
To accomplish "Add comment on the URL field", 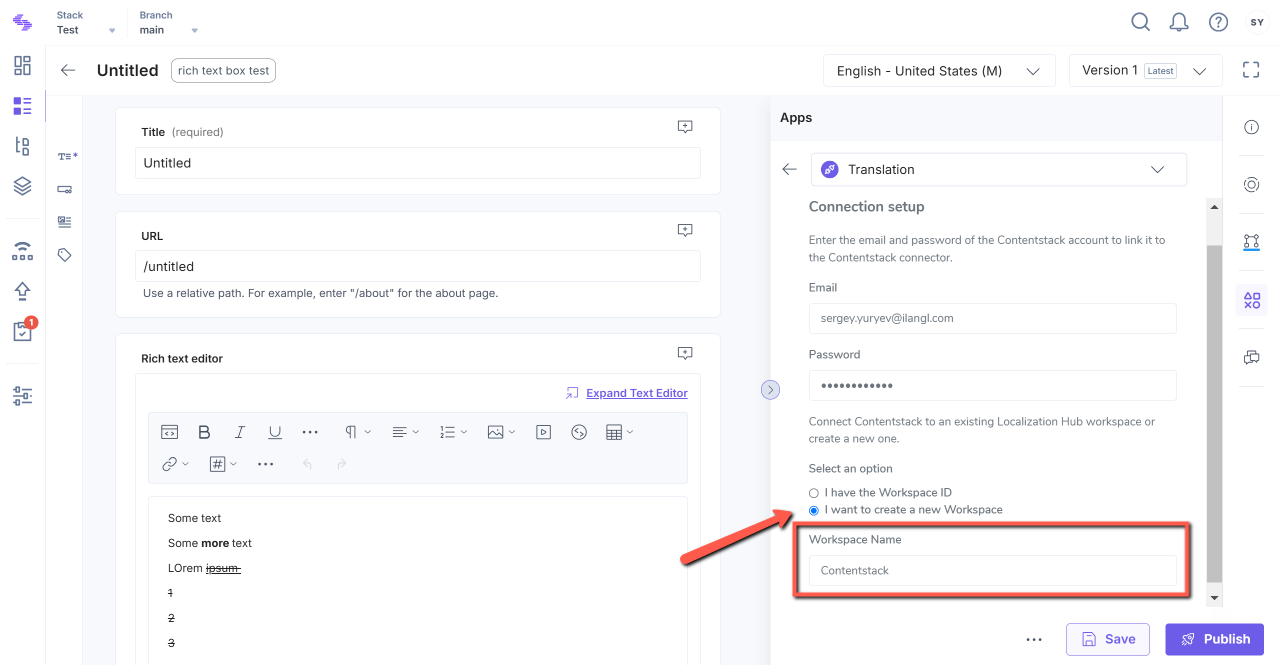I will [x=685, y=230].
